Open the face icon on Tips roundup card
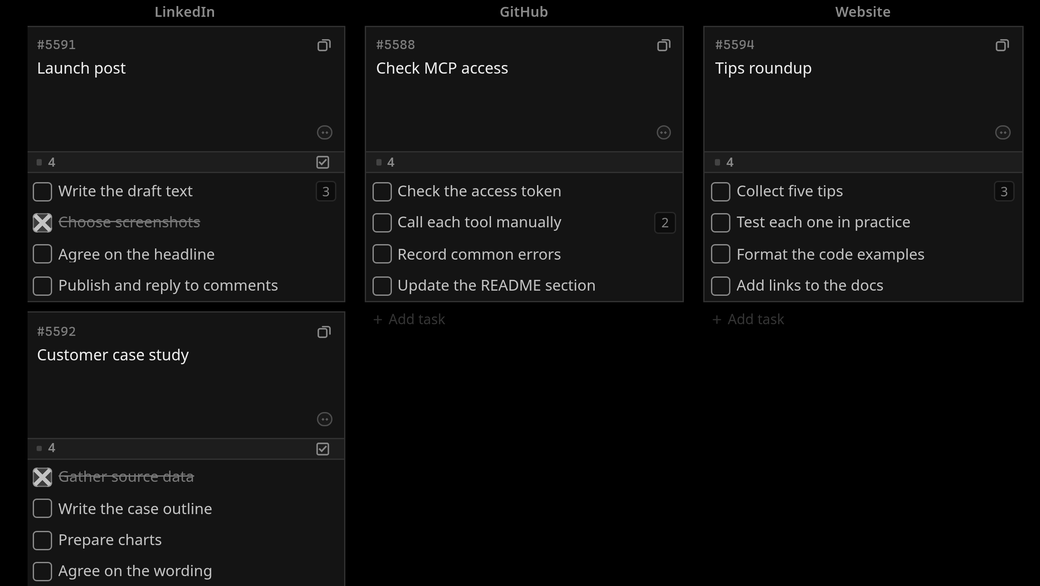Image resolution: width=1040 pixels, height=586 pixels. [x=1003, y=133]
